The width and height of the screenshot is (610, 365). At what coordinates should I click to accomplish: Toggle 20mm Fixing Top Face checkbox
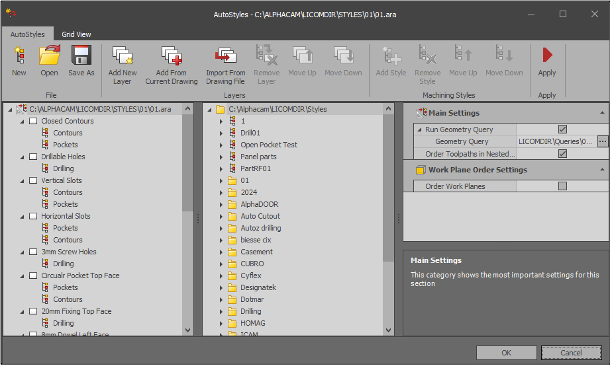tap(33, 311)
